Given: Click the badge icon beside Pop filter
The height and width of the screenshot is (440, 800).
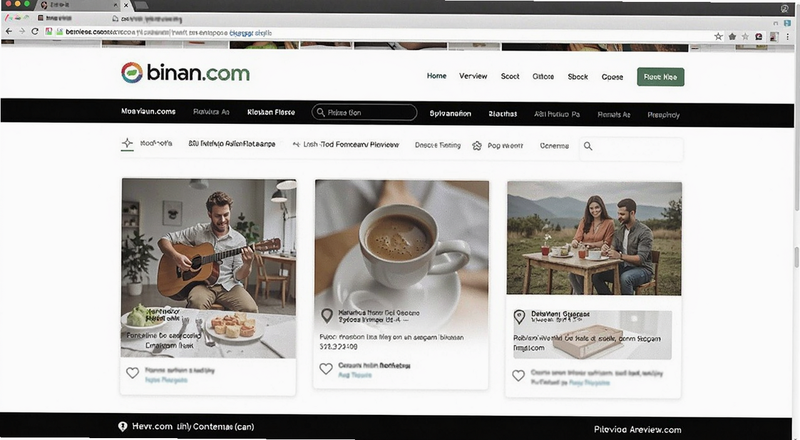Looking at the screenshot, I should pyautogui.click(x=477, y=146).
